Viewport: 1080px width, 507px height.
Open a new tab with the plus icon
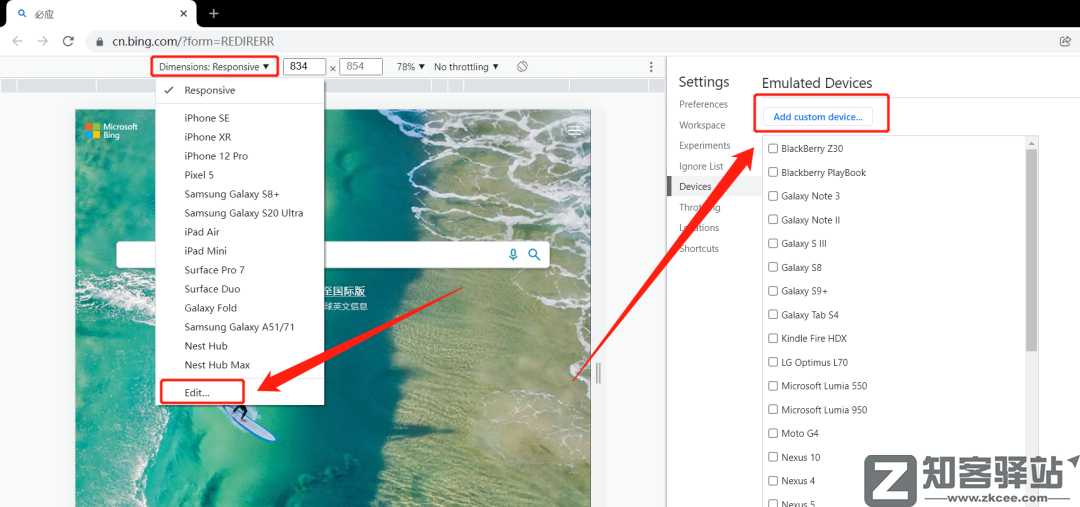pos(213,13)
